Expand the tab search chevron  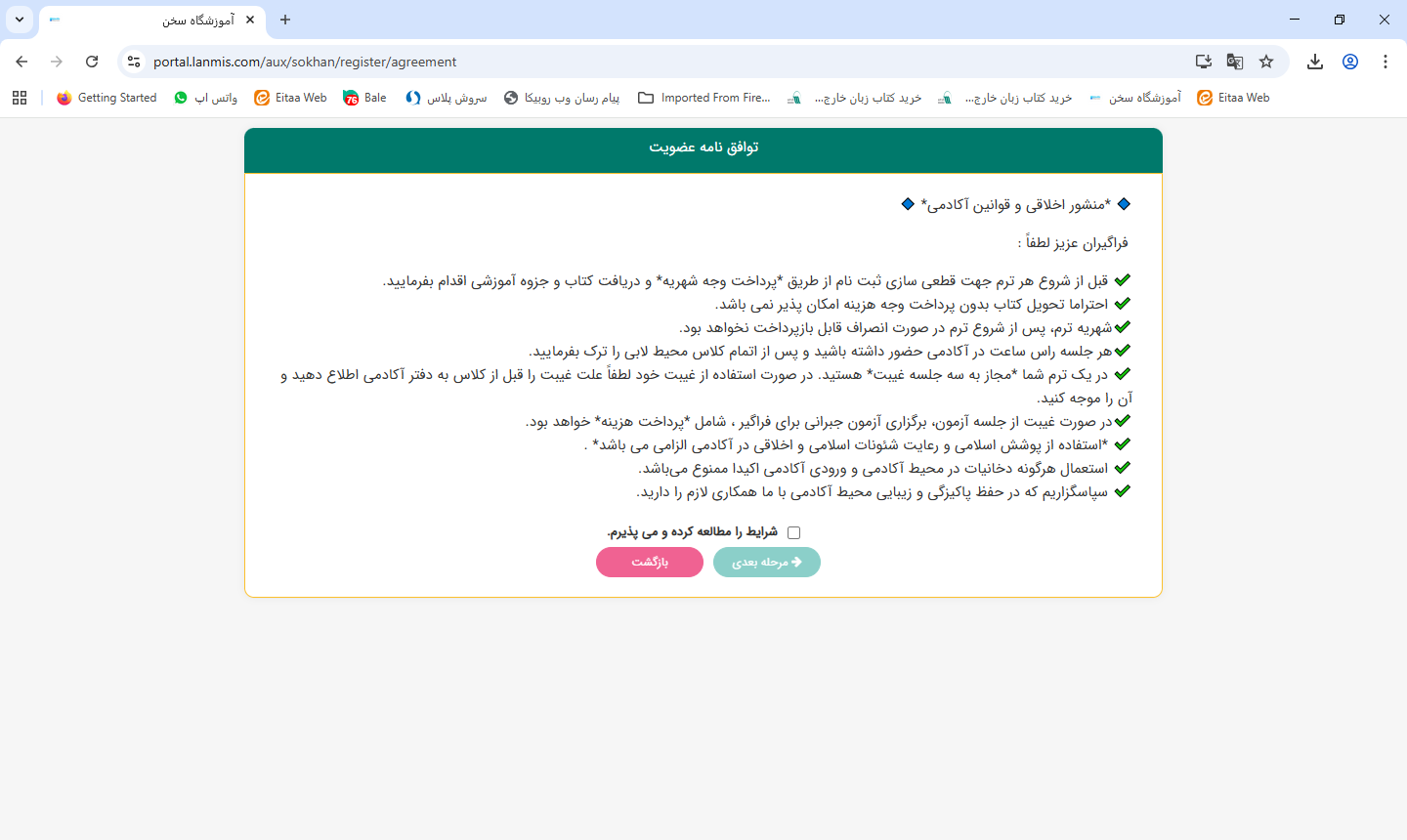18,19
